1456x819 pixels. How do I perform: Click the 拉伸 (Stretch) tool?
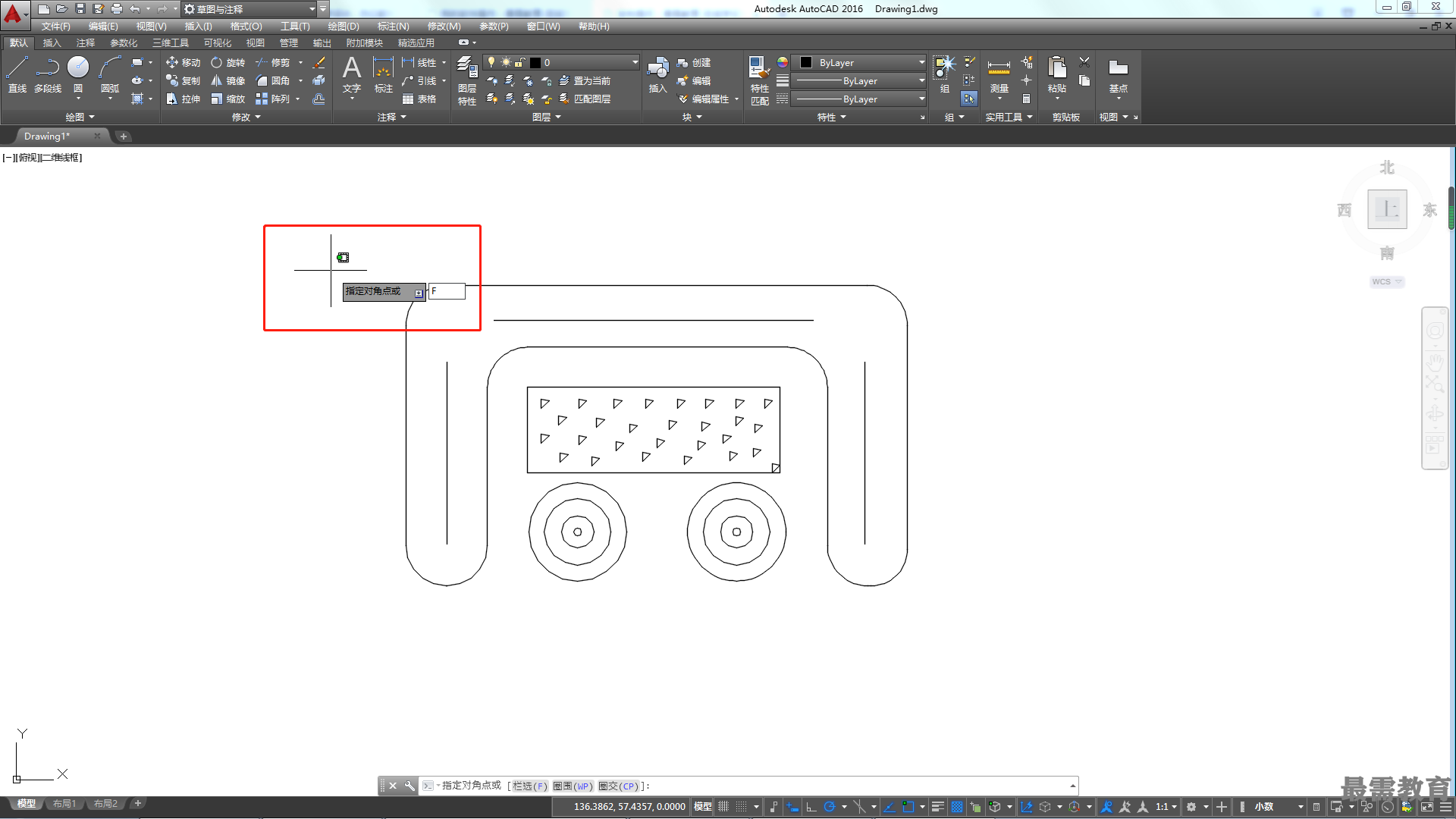coord(183,99)
